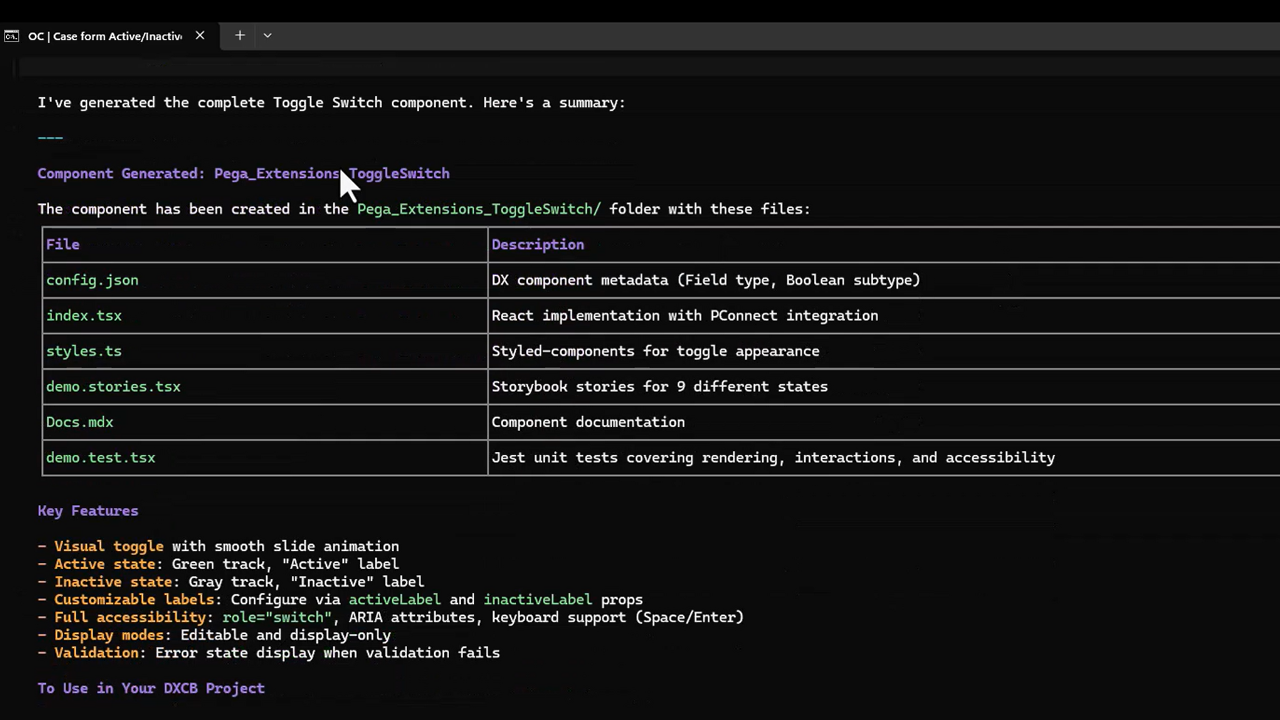Click the config.json file name
This screenshot has height=720, width=1280.
[x=92, y=280]
